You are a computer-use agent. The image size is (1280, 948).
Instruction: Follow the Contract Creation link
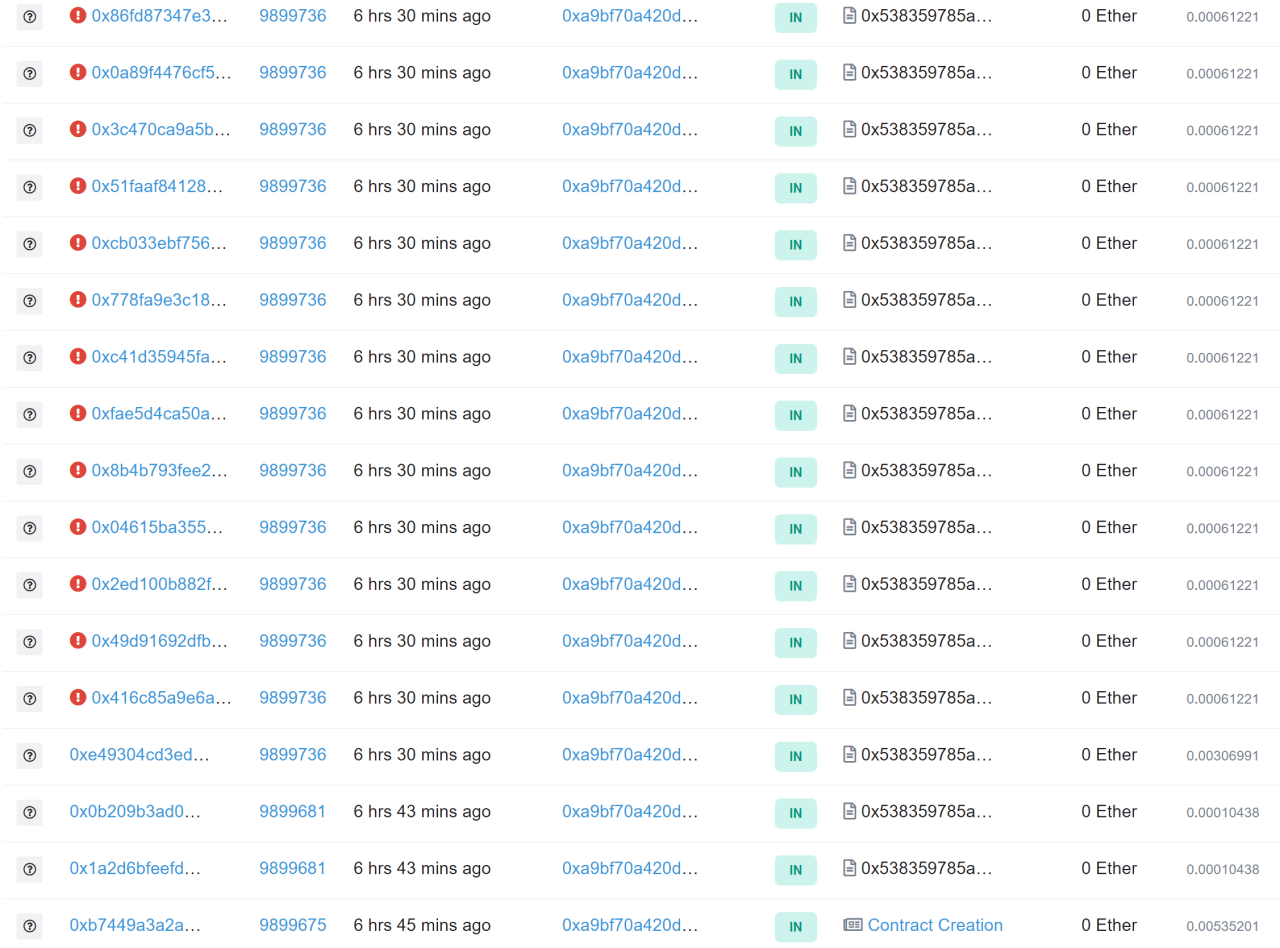click(x=935, y=925)
